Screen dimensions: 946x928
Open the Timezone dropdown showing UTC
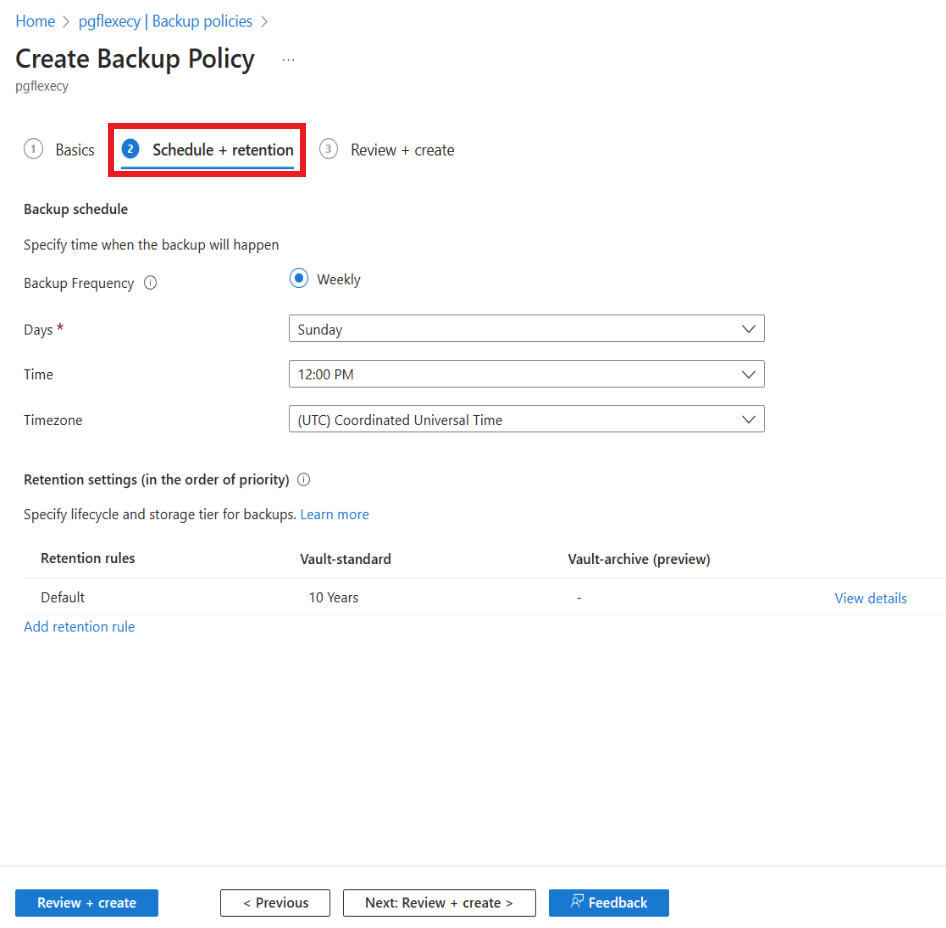pos(526,419)
